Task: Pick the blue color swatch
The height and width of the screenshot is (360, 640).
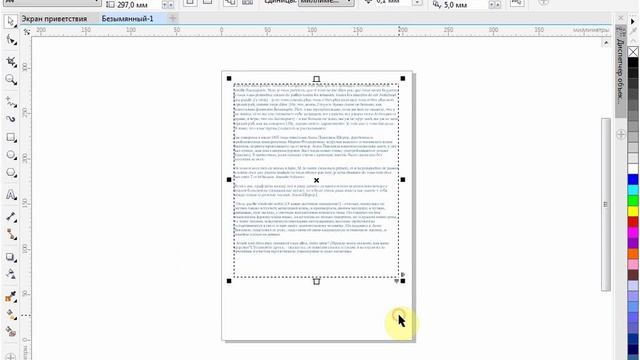Action: point(633,179)
